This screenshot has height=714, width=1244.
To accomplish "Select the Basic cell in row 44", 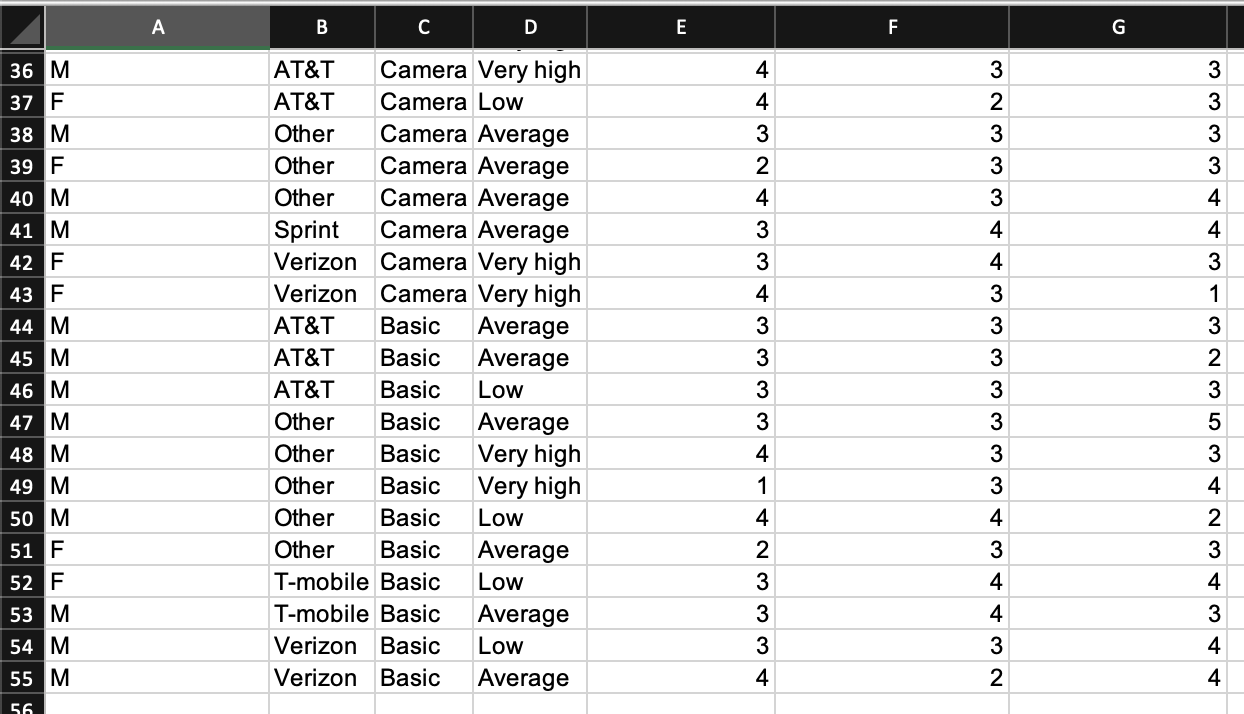I will point(423,325).
